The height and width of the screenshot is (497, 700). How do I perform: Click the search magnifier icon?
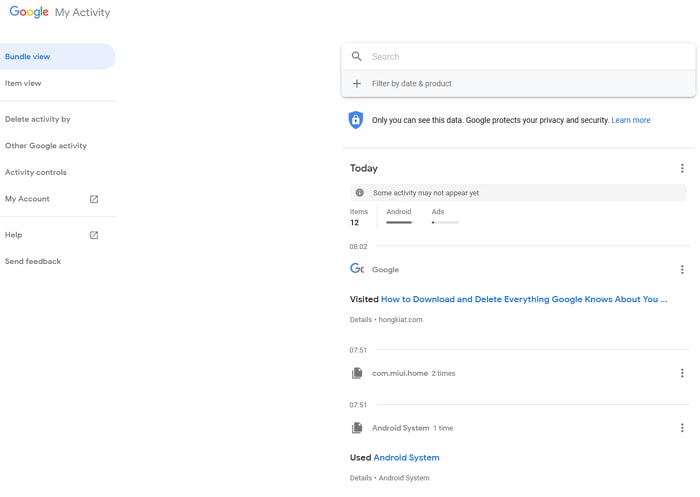pyautogui.click(x=356, y=56)
